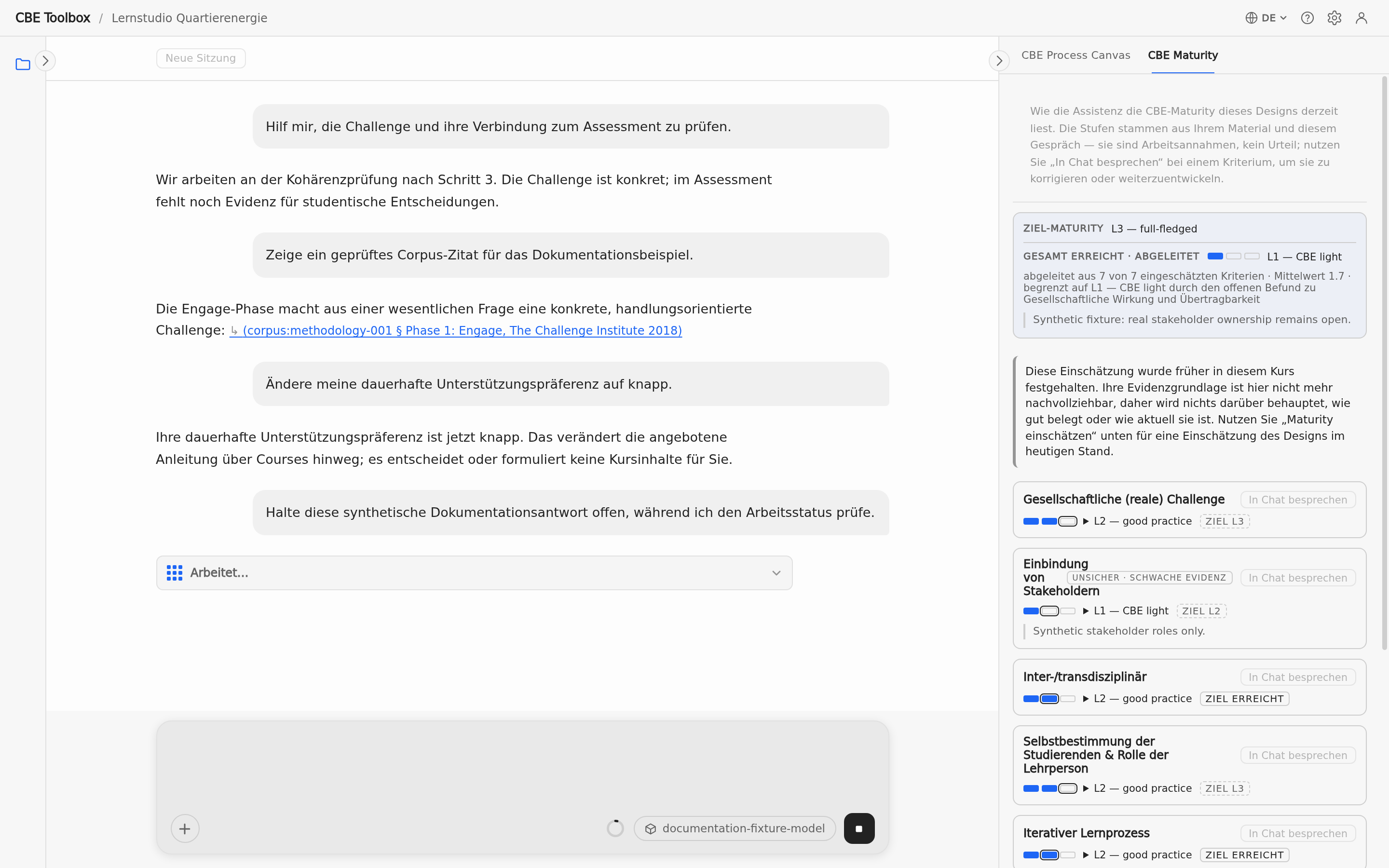1389x868 pixels.
Task: Expand the Arbeitet... status chevron
Action: click(776, 573)
